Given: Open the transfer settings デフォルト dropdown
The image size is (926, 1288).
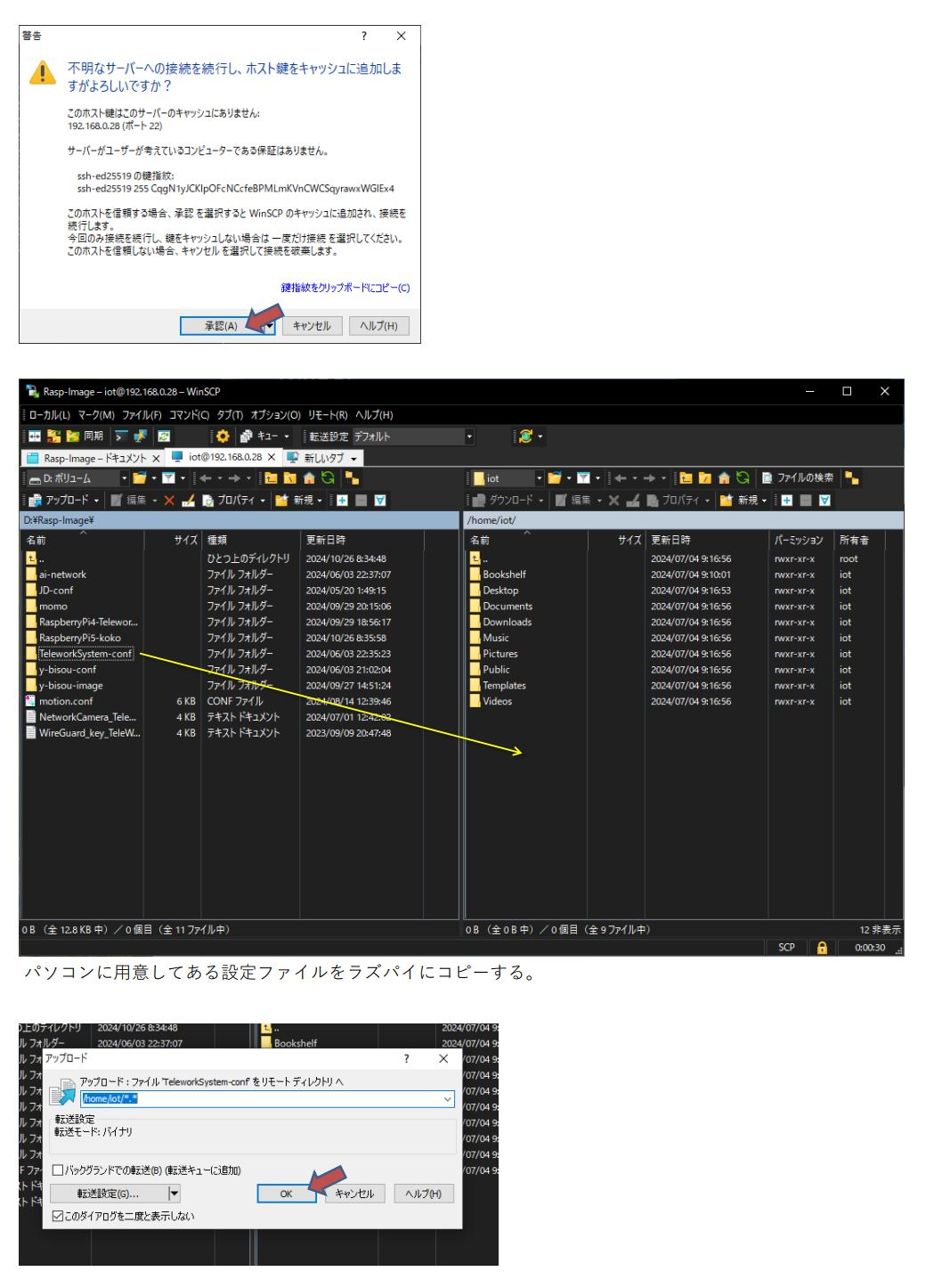Looking at the screenshot, I should (469, 436).
